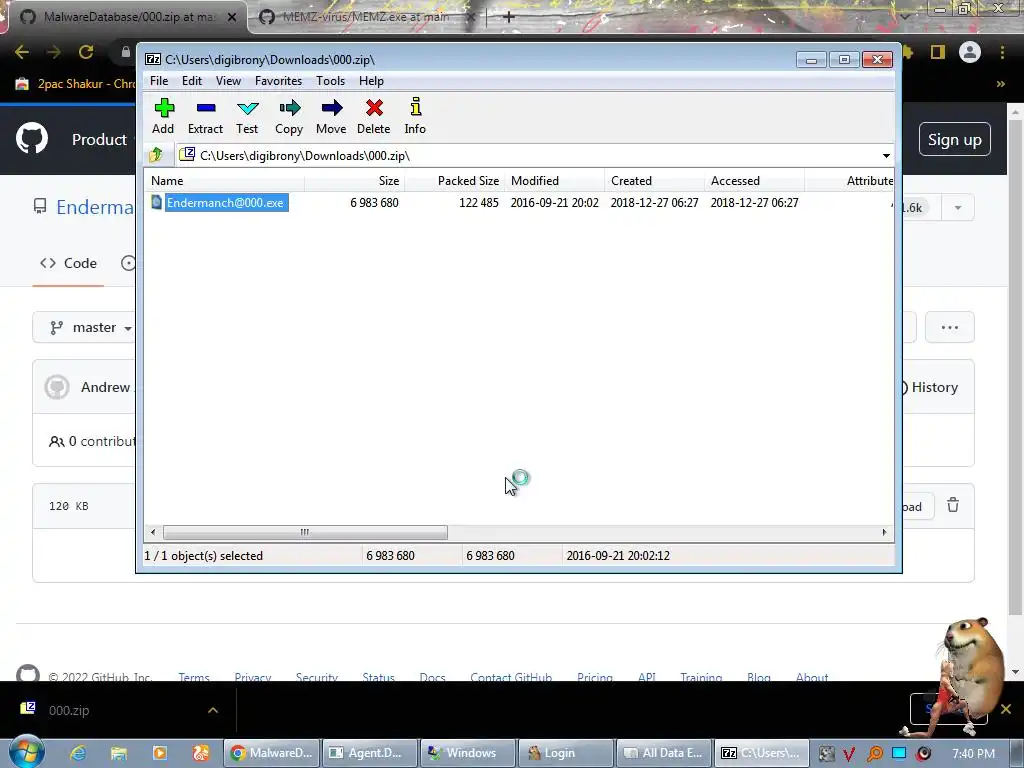The image size is (1024, 768).
Task: Open the 2pac Shakur bookmark
Action: (74, 84)
